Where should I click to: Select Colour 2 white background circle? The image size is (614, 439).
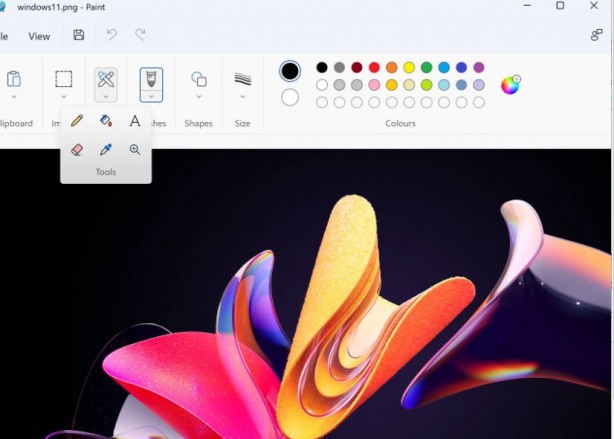click(x=290, y=98)
